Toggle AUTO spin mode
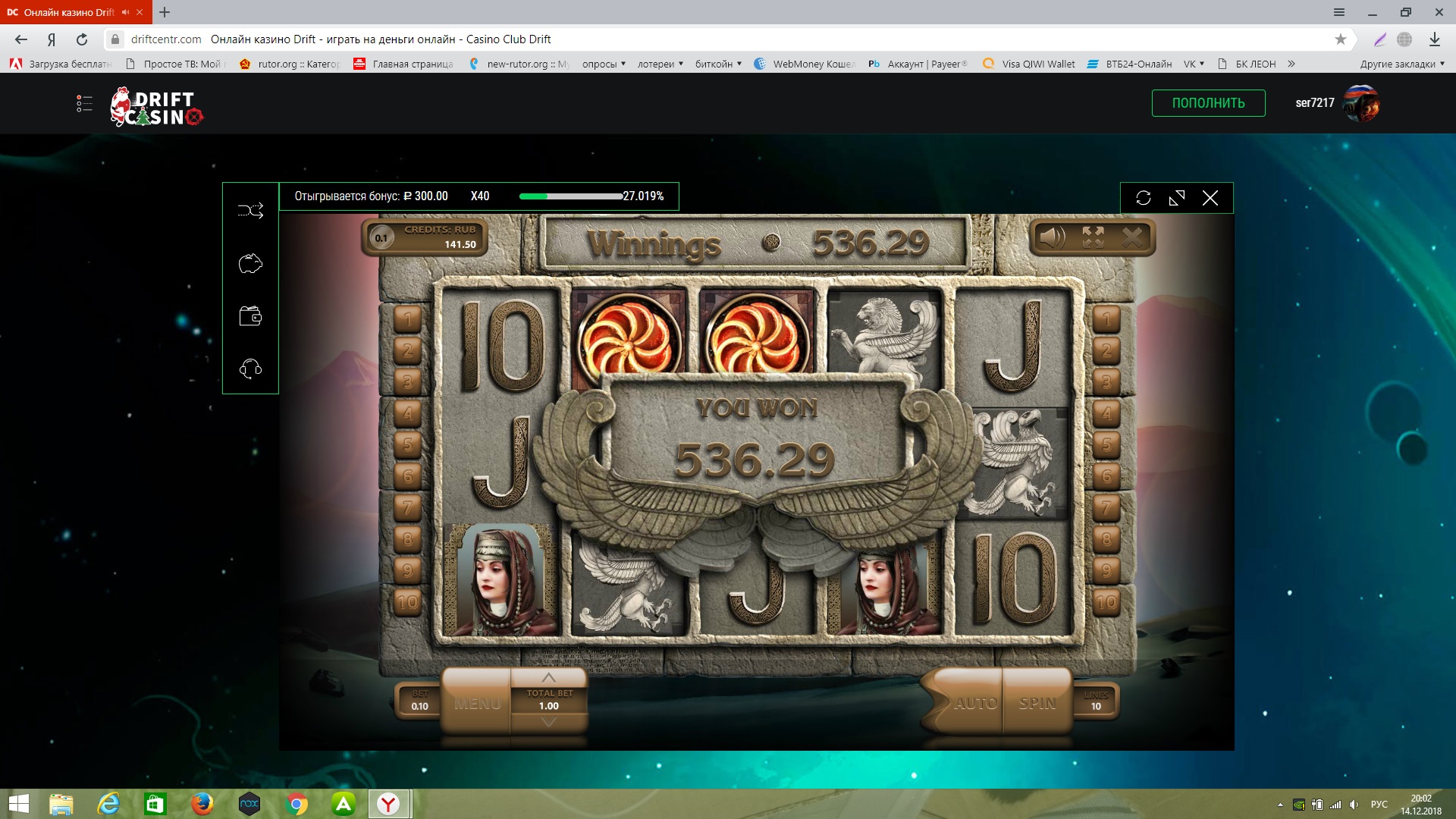 coord(974,703)
